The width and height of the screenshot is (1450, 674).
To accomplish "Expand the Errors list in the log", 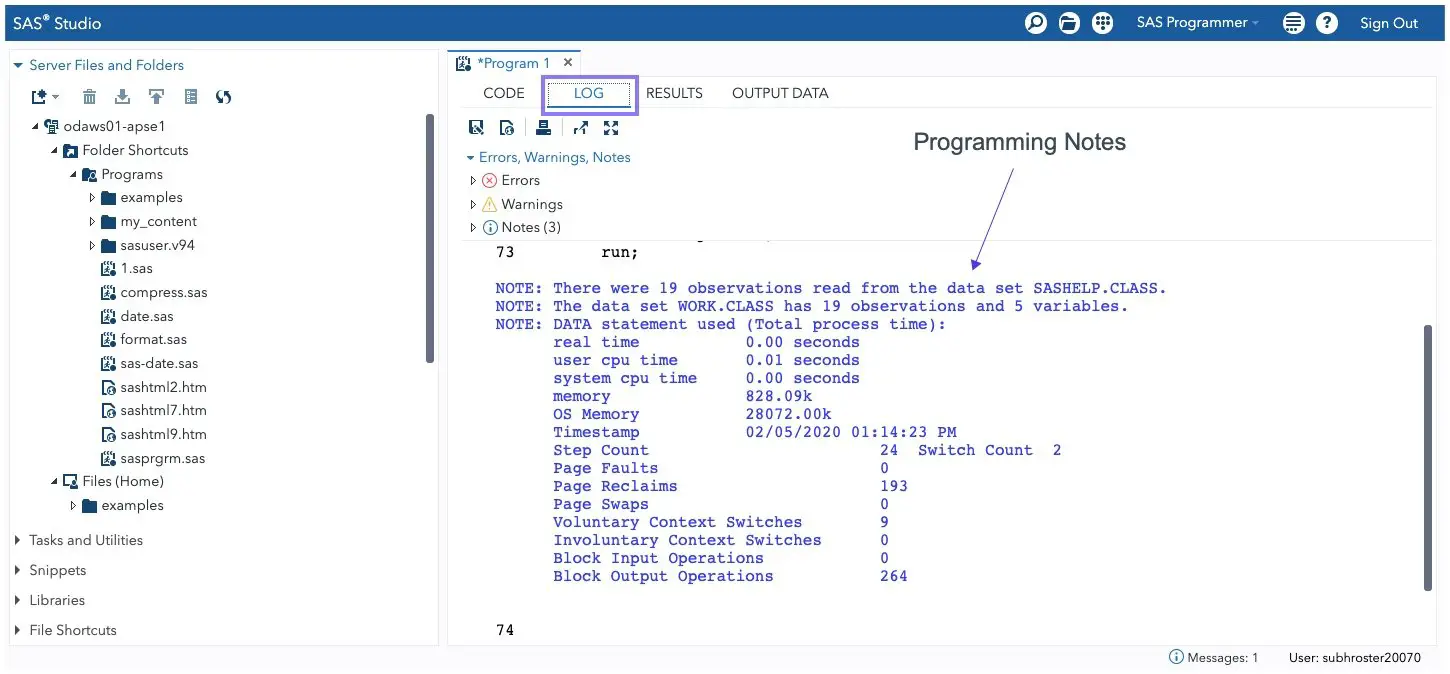I will click(x=474, y=181).
